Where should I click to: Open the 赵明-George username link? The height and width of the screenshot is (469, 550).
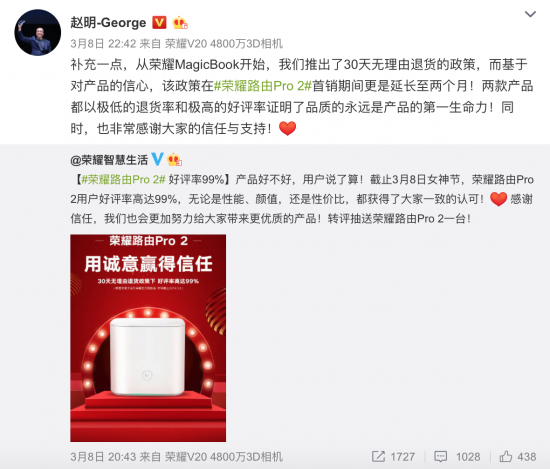pos(108,22)
